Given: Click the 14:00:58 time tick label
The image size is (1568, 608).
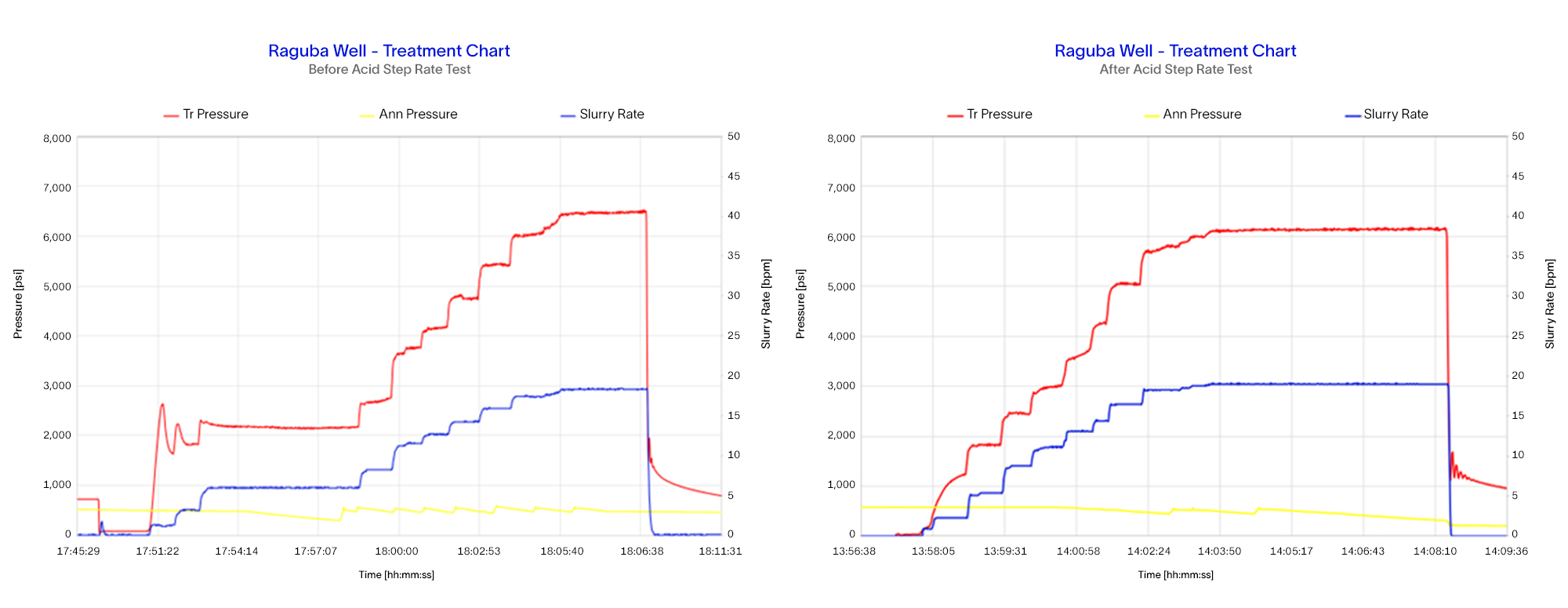Looking at the screenshot, I should click(x=1078, y=552).
